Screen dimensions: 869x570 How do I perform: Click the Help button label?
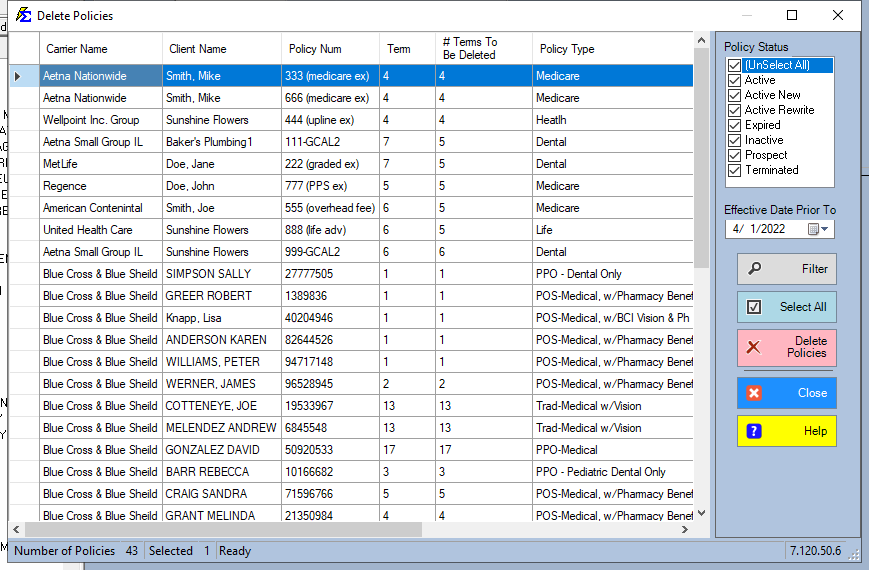815,431
